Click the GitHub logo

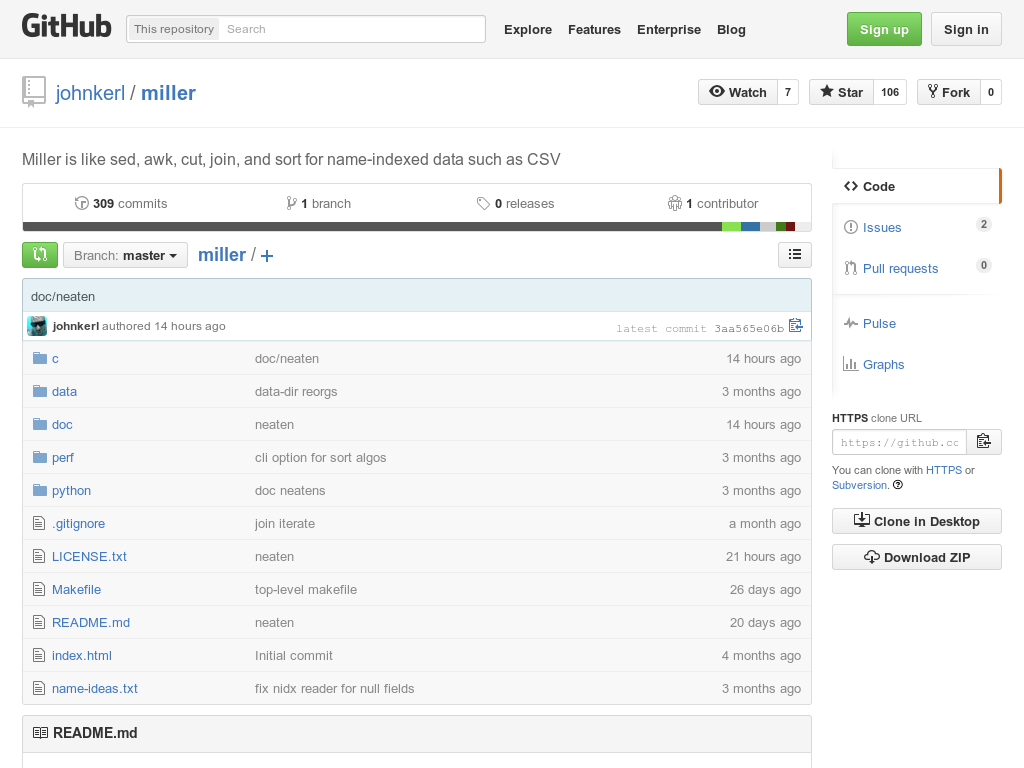click(x=67, y=27)
